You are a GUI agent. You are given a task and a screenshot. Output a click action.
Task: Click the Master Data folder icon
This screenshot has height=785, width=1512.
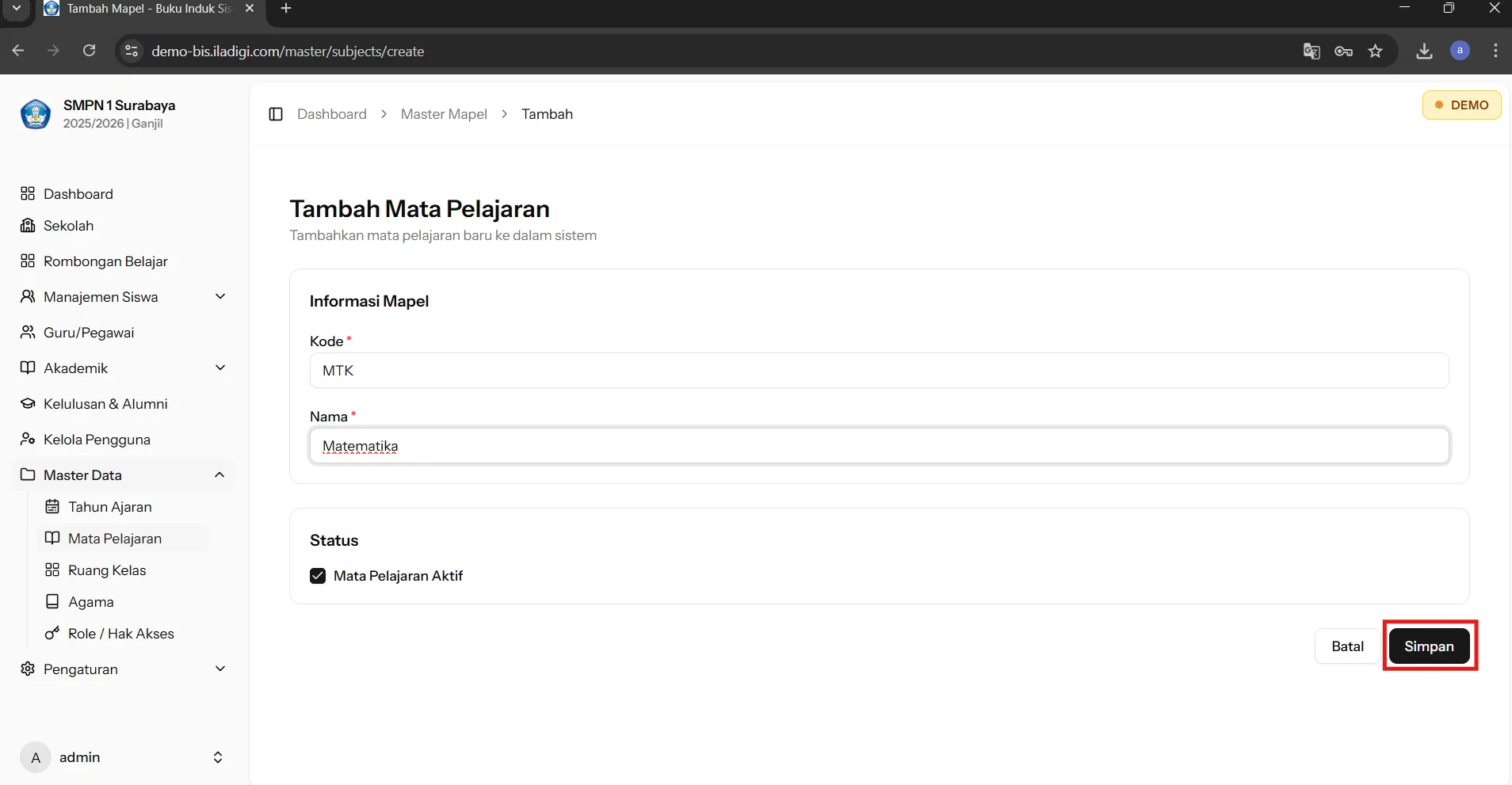point(28,474)
